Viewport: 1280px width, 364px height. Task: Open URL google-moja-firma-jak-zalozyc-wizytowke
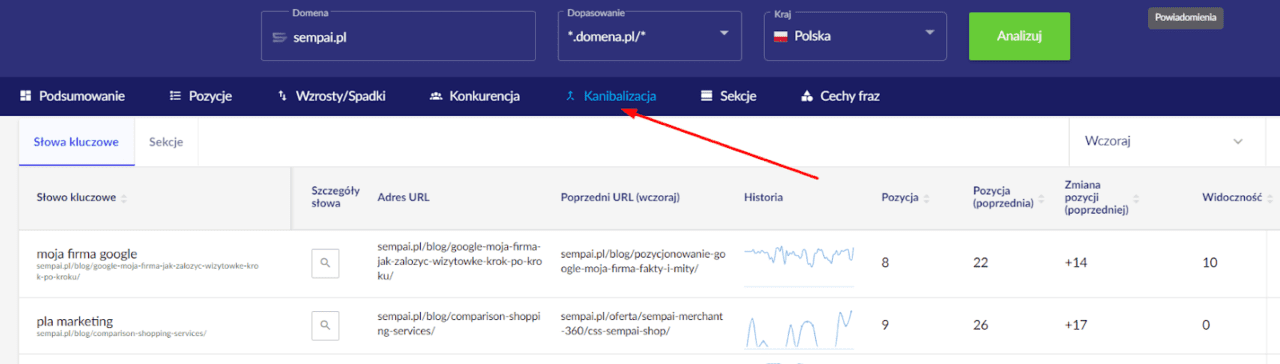coord(460,262)
